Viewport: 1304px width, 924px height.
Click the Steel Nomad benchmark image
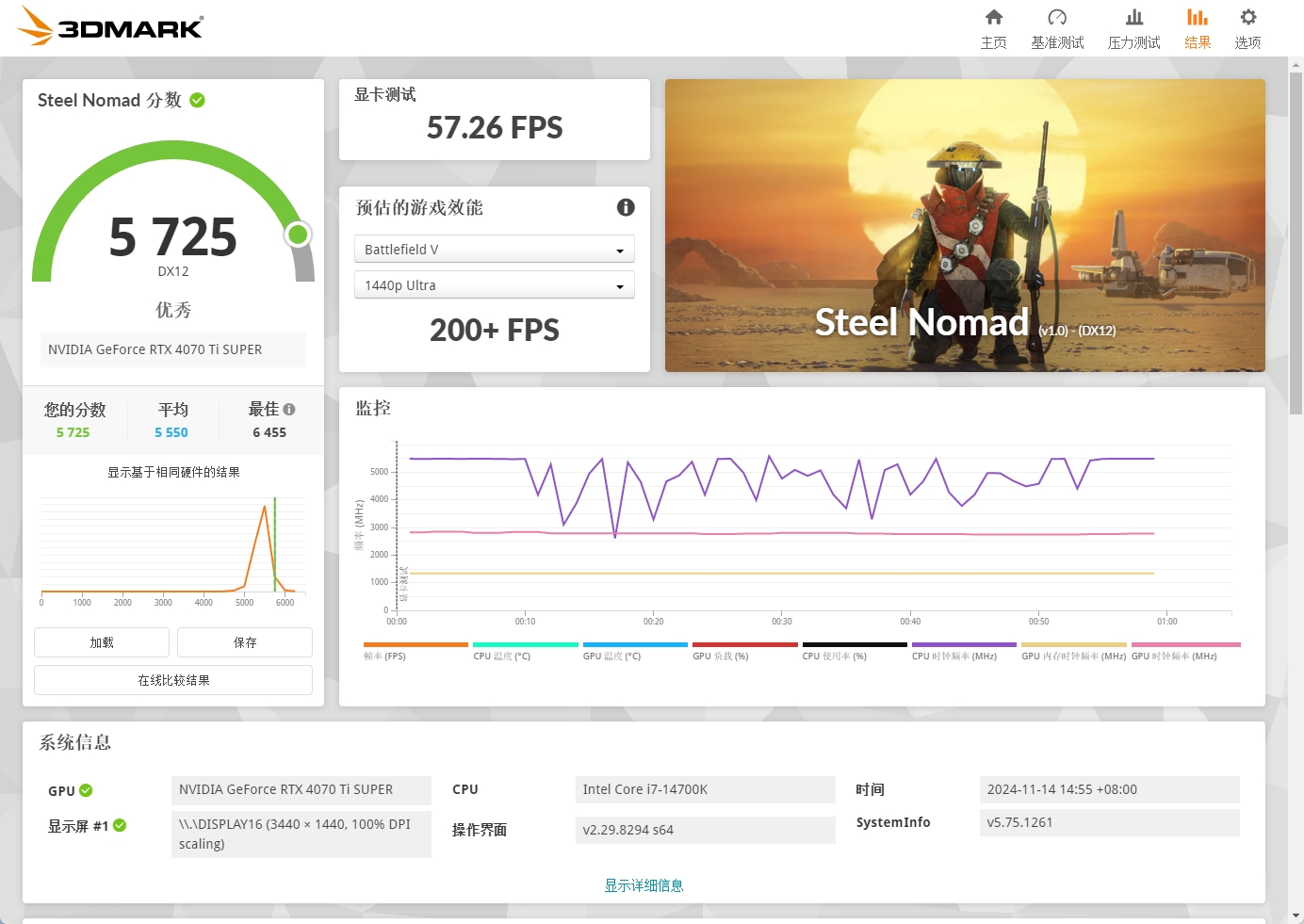[965, 225]
